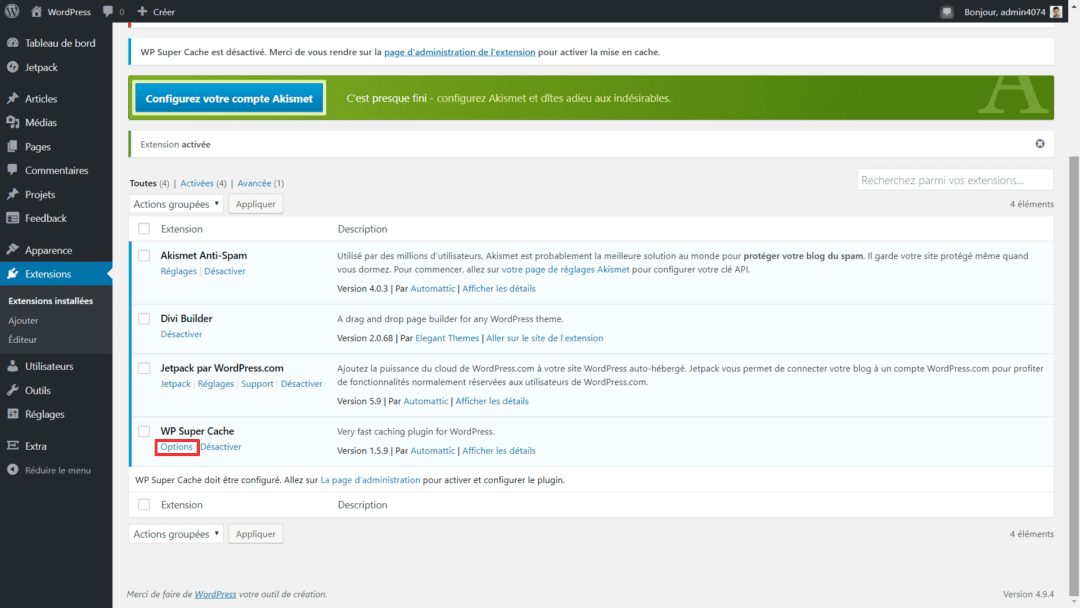Select the Akismet Anti-Spam checkbox
The height and width of the screenshot is (608, 1080).
tap(144, 255)
